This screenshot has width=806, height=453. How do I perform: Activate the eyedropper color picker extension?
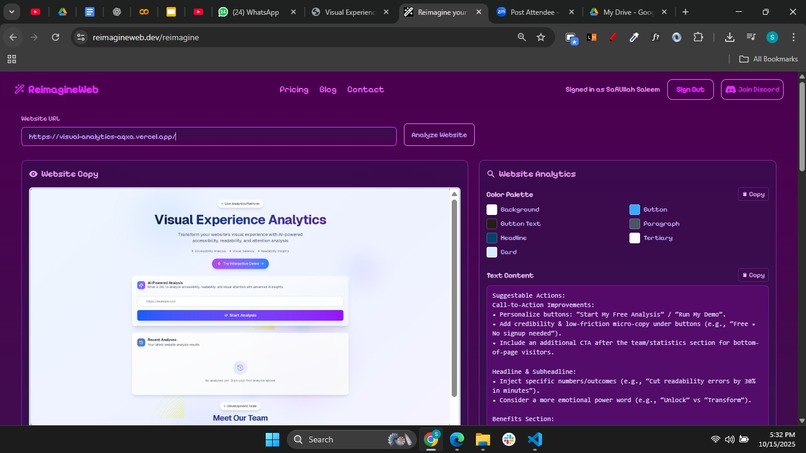tap(634, 37)
